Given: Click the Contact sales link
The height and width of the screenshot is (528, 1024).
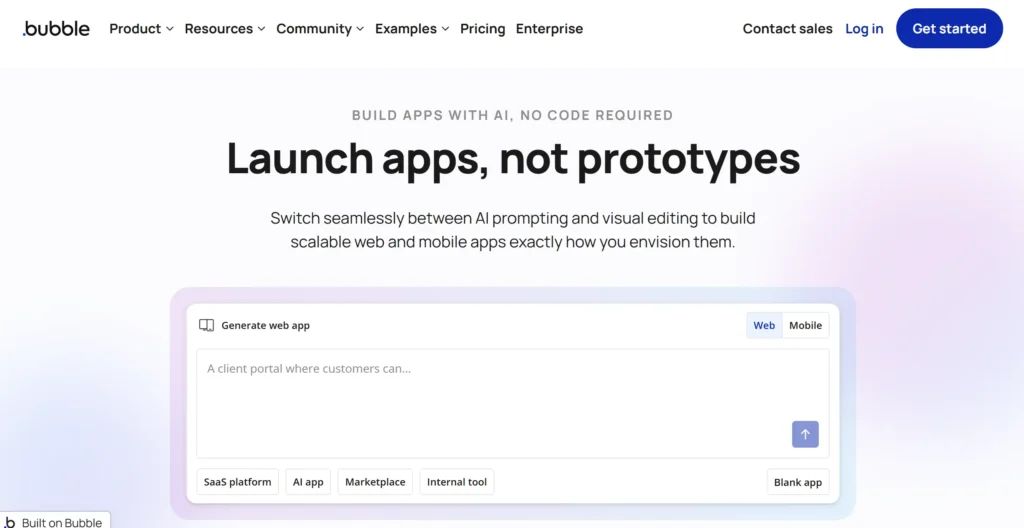Looking at the screenshot, I should tap(788, 29).
